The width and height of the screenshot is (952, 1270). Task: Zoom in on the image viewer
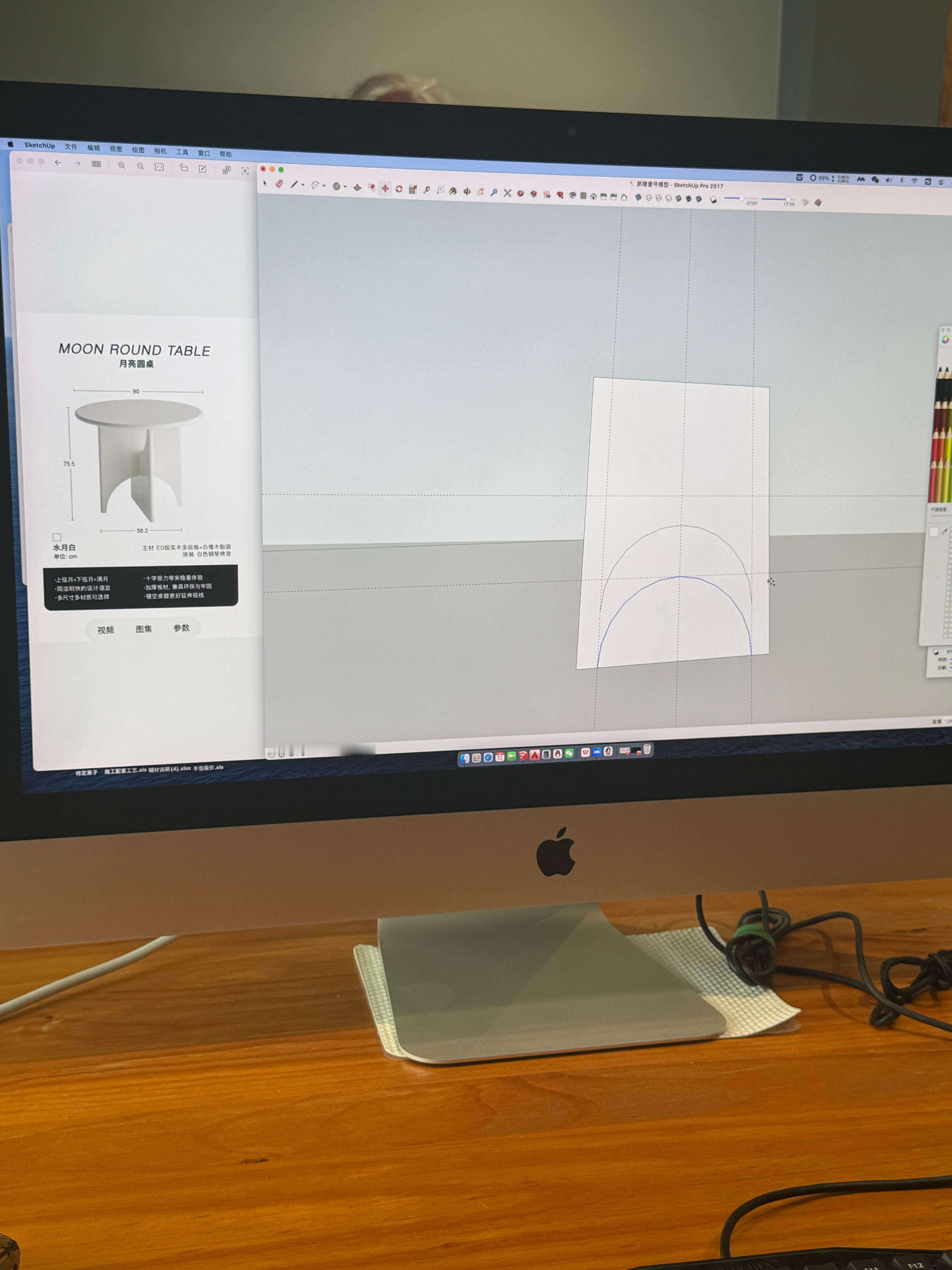[122, 165]
